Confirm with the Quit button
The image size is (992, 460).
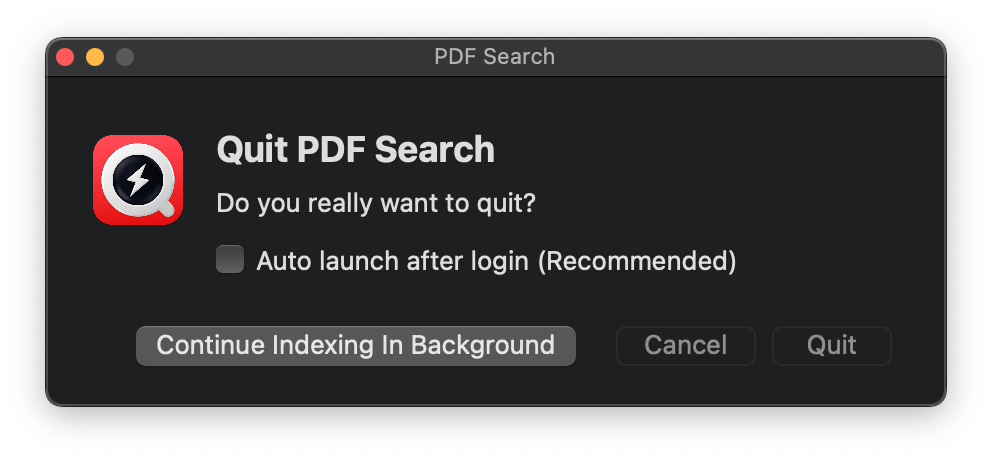pyautogui.click(x=832, y=345)
